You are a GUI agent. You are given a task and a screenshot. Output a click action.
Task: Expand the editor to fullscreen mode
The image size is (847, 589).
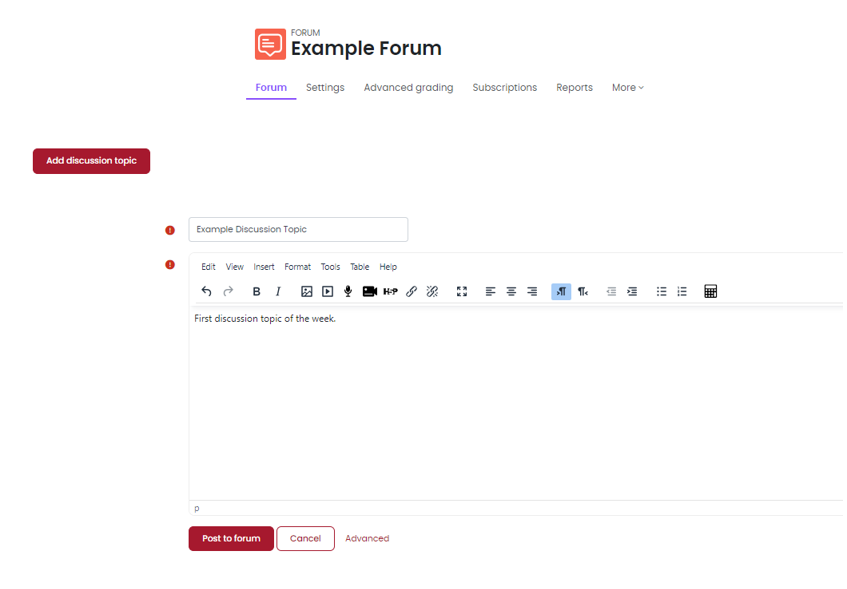point(461,291)
